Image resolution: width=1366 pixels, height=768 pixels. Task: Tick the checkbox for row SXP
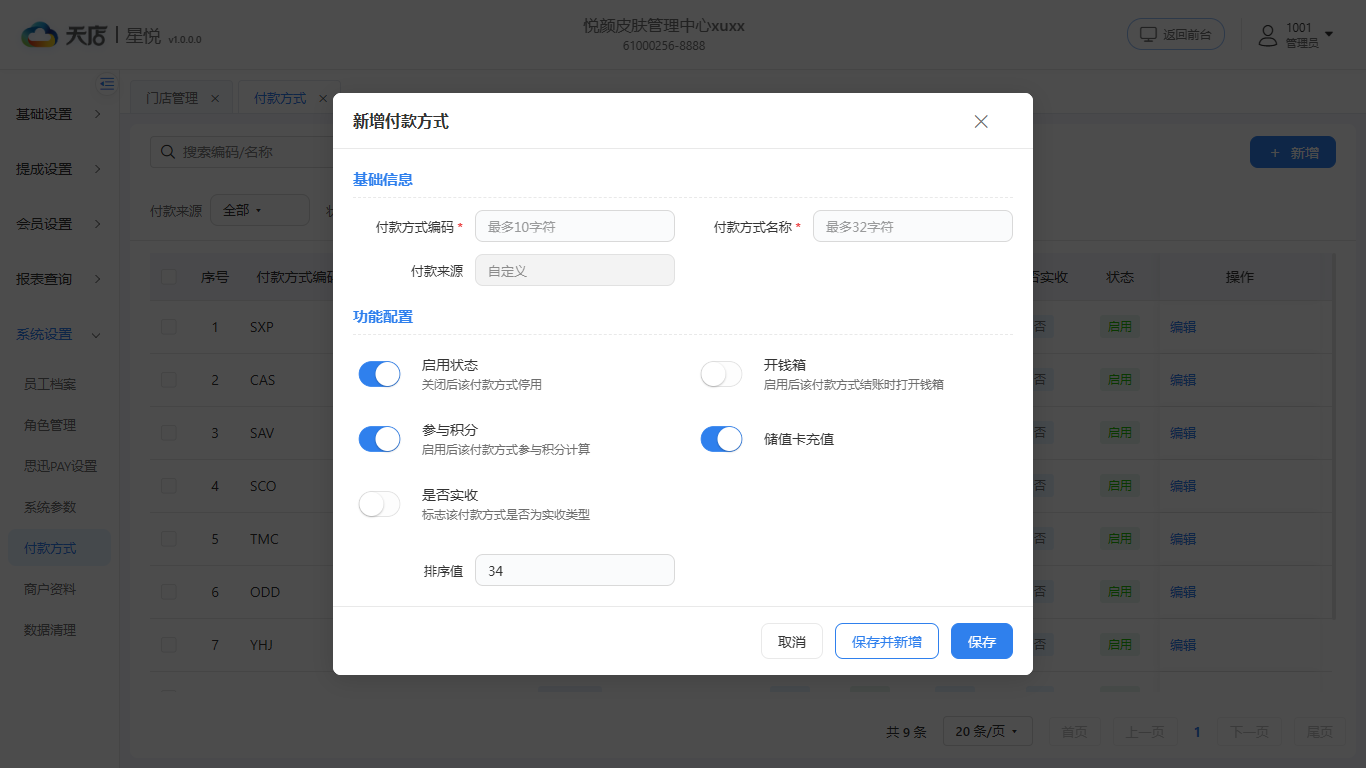[x=169, y=327]
